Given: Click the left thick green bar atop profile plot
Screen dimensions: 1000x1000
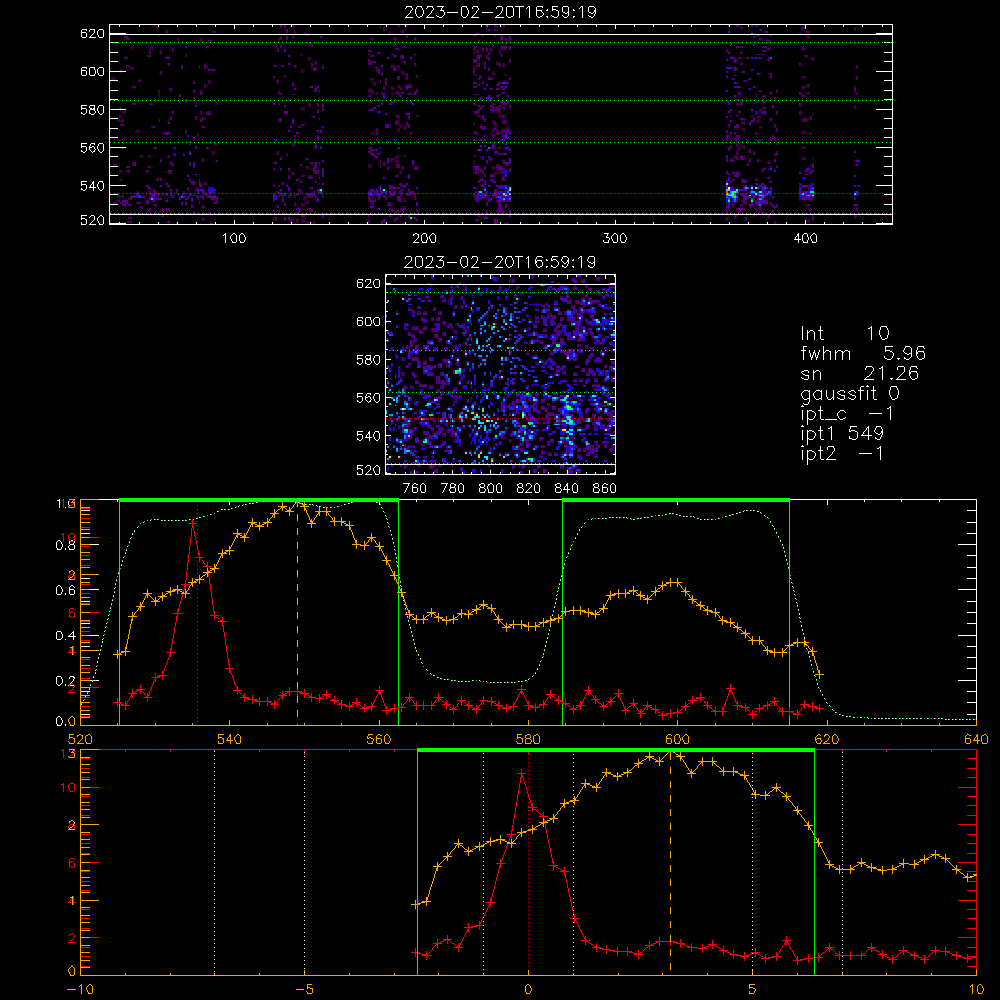Looking at the screenshot, I should click(x=259, y=501).
